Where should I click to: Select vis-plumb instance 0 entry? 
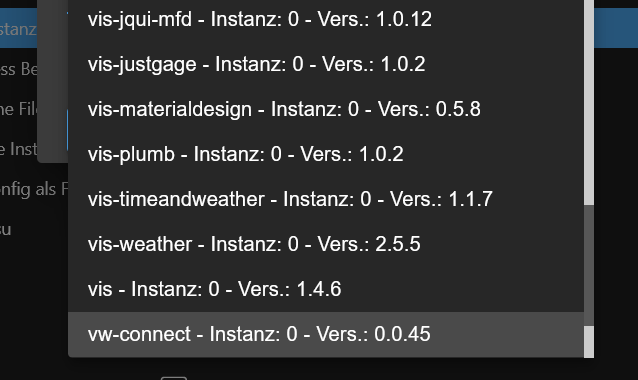[326, 154]
